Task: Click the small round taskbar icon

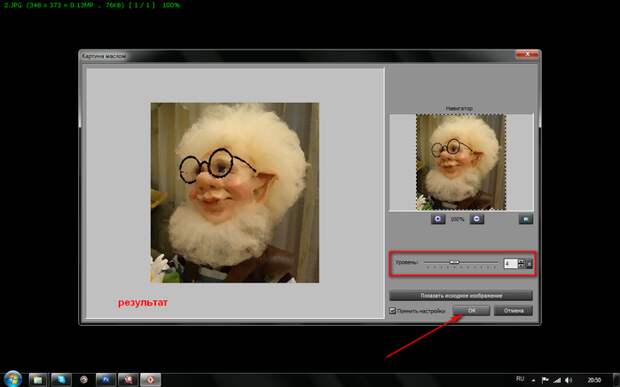Action: (83, 380)
